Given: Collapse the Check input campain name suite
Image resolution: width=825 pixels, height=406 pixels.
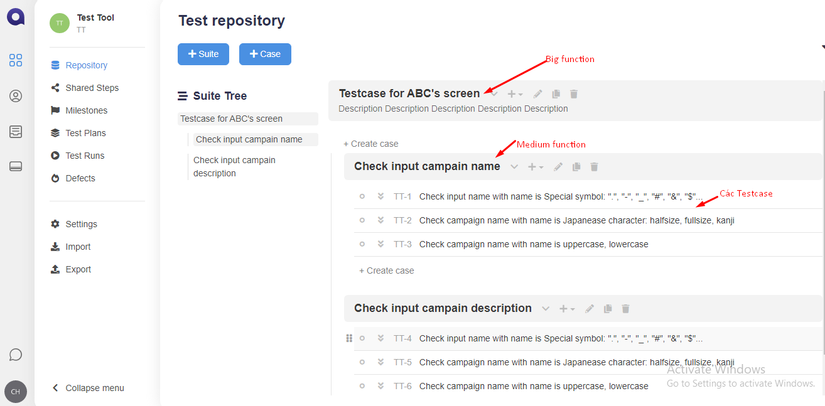Looking at the screenshot, I should tap(514, 167).
